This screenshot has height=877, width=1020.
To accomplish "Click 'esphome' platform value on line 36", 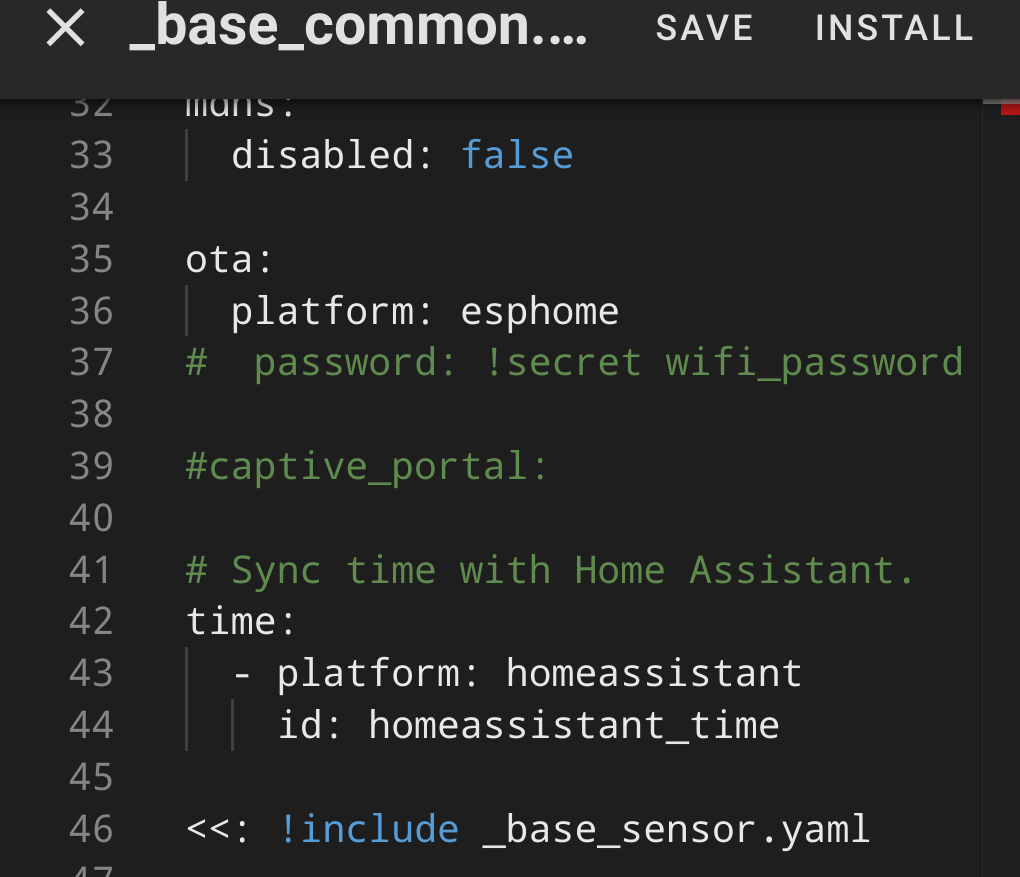I will pyautogui.click(x=539, y=312).
